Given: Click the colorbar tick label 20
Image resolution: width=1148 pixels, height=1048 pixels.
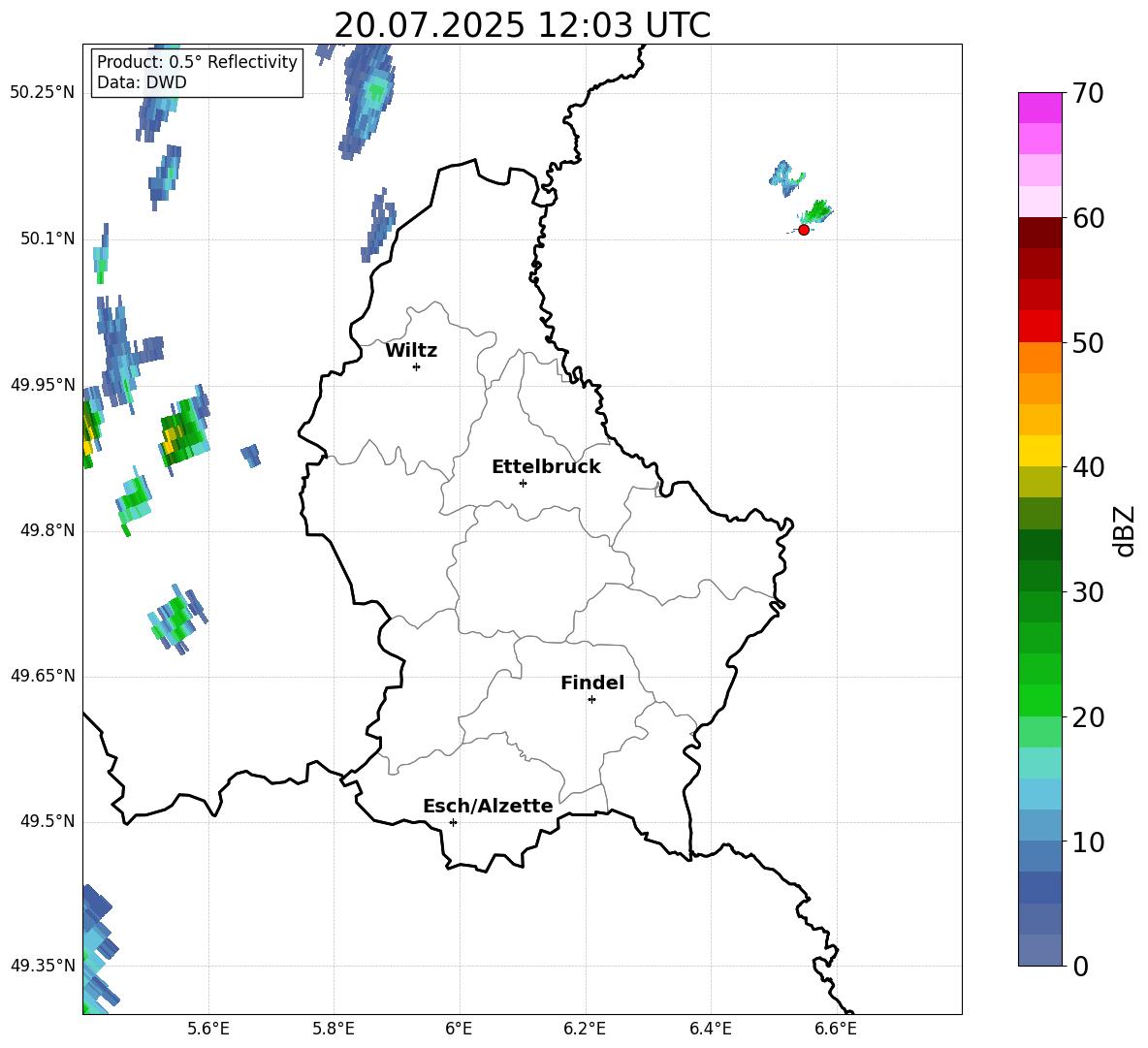Looking at the screenshot, I should pos(1088,717).
